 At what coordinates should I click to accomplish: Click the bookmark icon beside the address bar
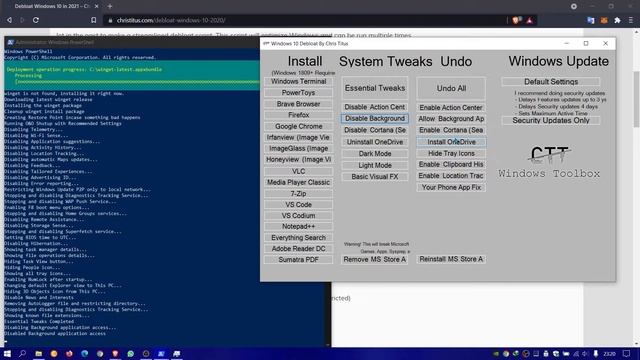pyautogui.click(x=93, y=20)
